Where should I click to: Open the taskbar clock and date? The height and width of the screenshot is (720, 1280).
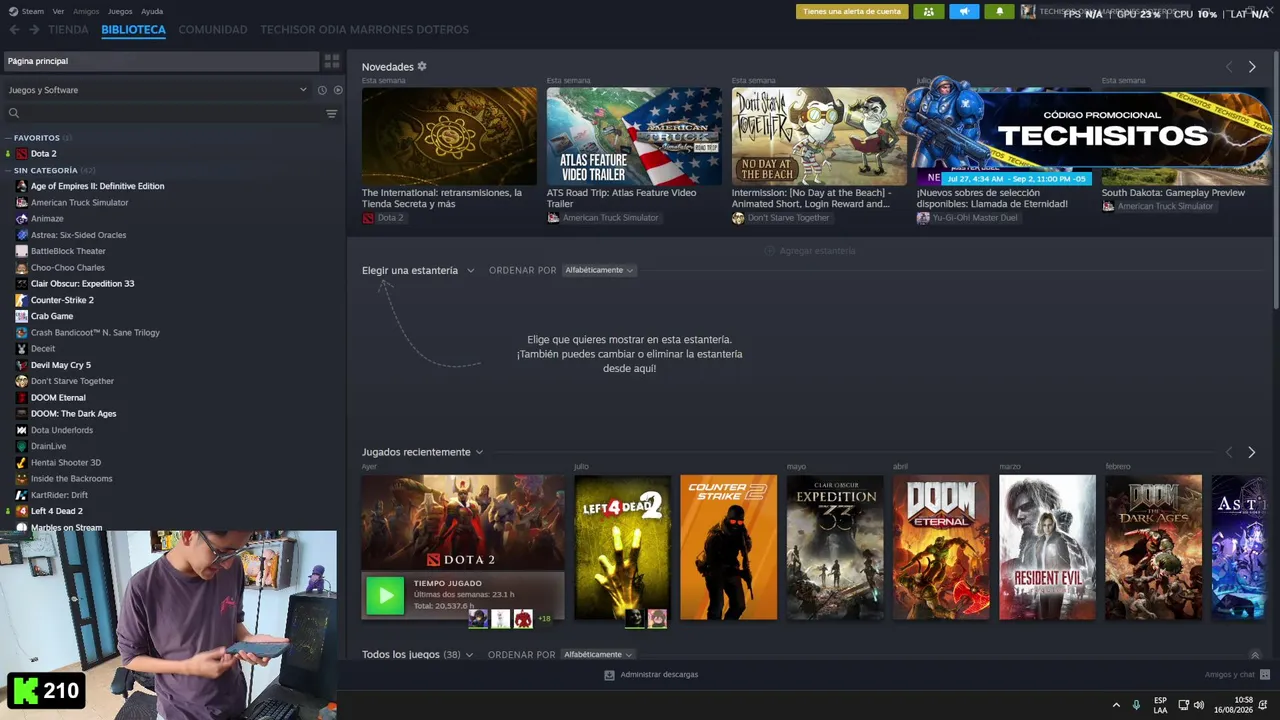1234,705
